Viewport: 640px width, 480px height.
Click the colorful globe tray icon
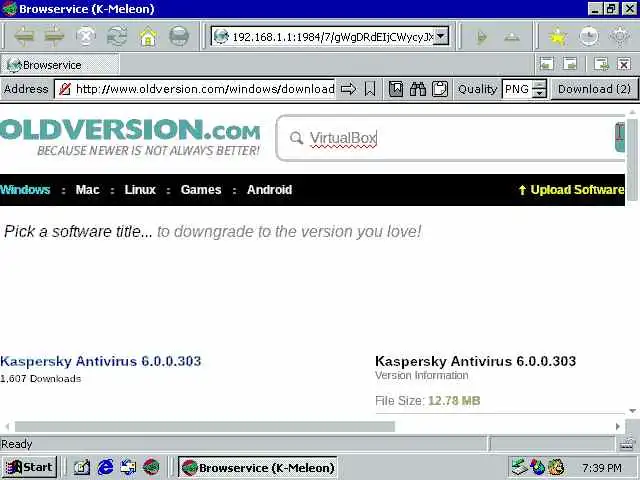(538, 467)
